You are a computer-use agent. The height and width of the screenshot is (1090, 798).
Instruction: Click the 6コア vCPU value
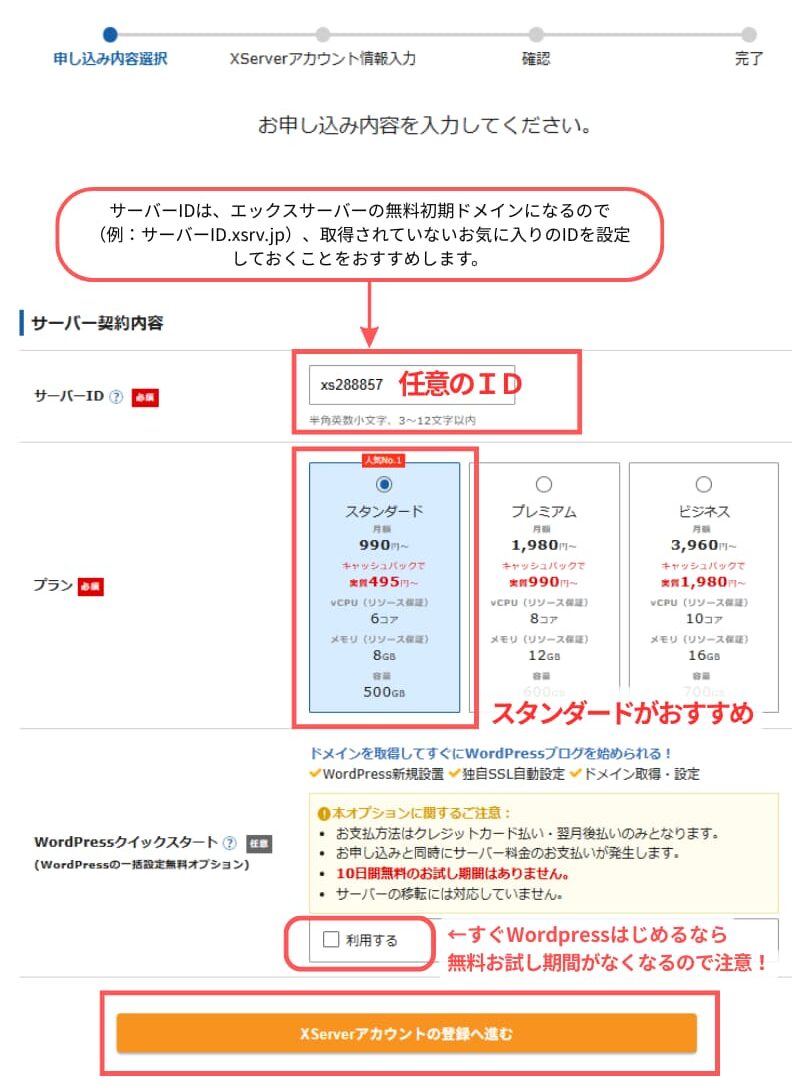coord(384,619)
